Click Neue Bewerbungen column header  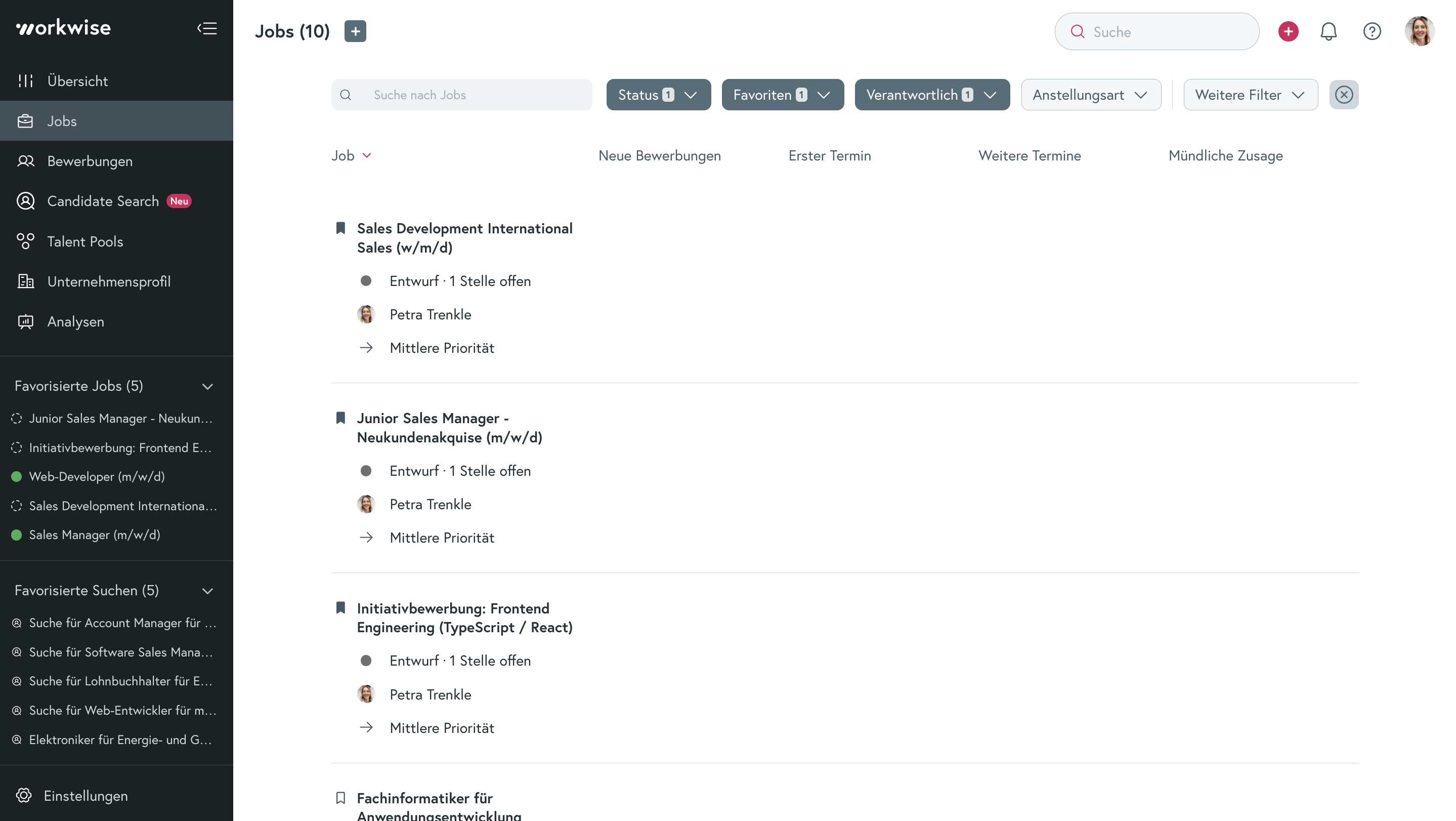pyautogui.click(x=660, y=155)
